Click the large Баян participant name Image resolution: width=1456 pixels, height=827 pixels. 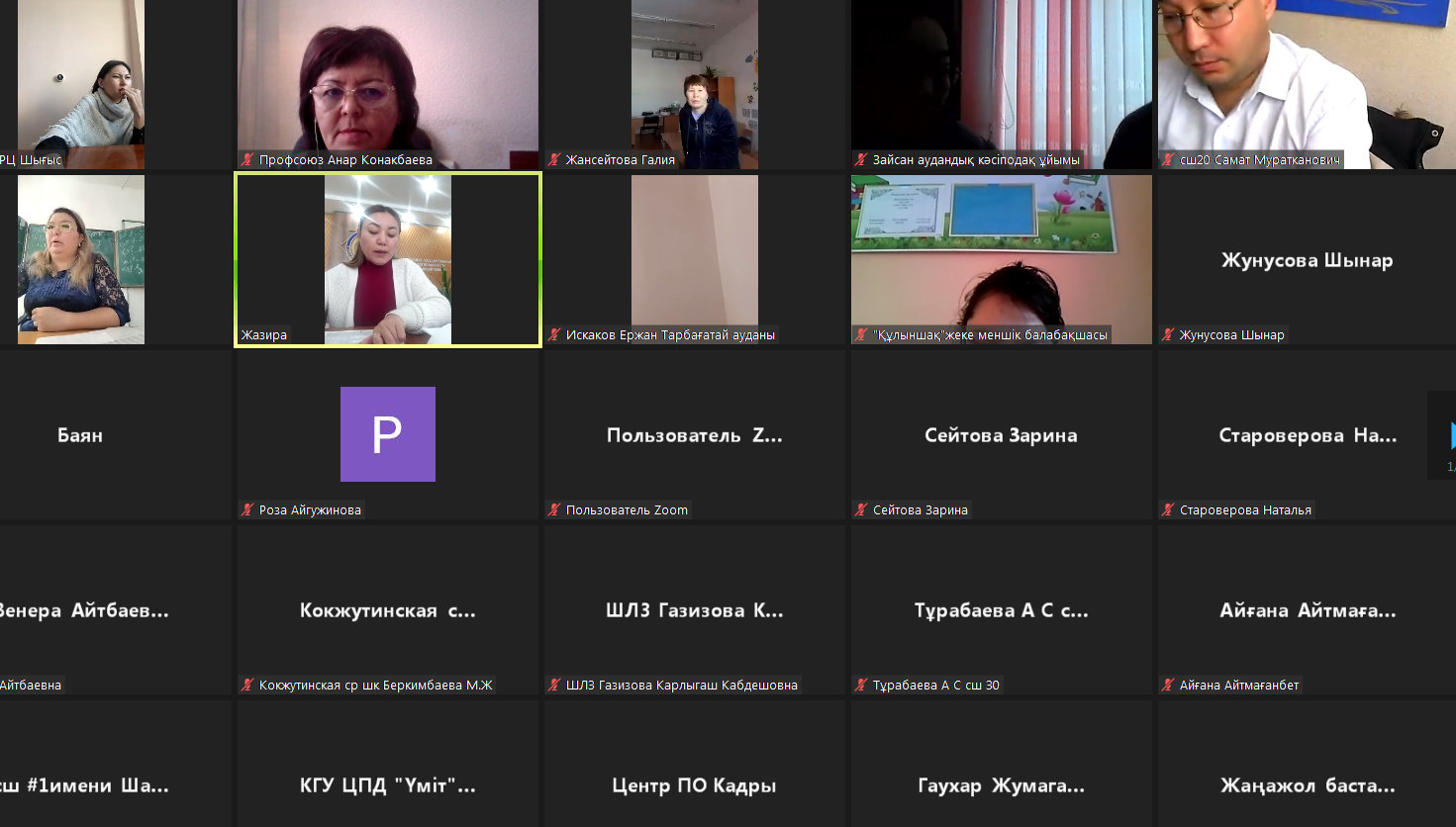pyautogui.click(x=80, y=435)
